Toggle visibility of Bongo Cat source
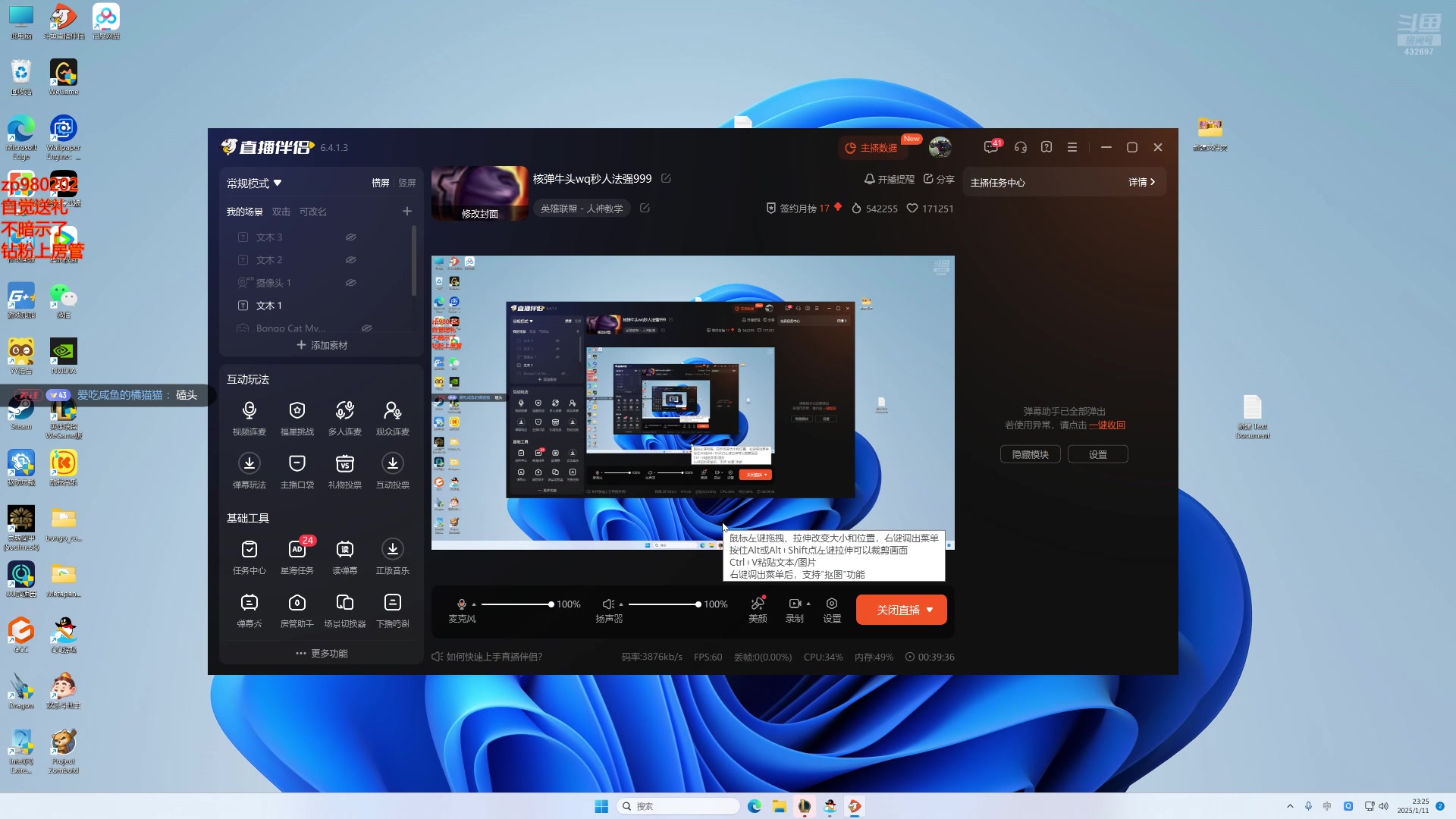The height and width of the screenshot is (819, 1456). click(x=366, y=328)
